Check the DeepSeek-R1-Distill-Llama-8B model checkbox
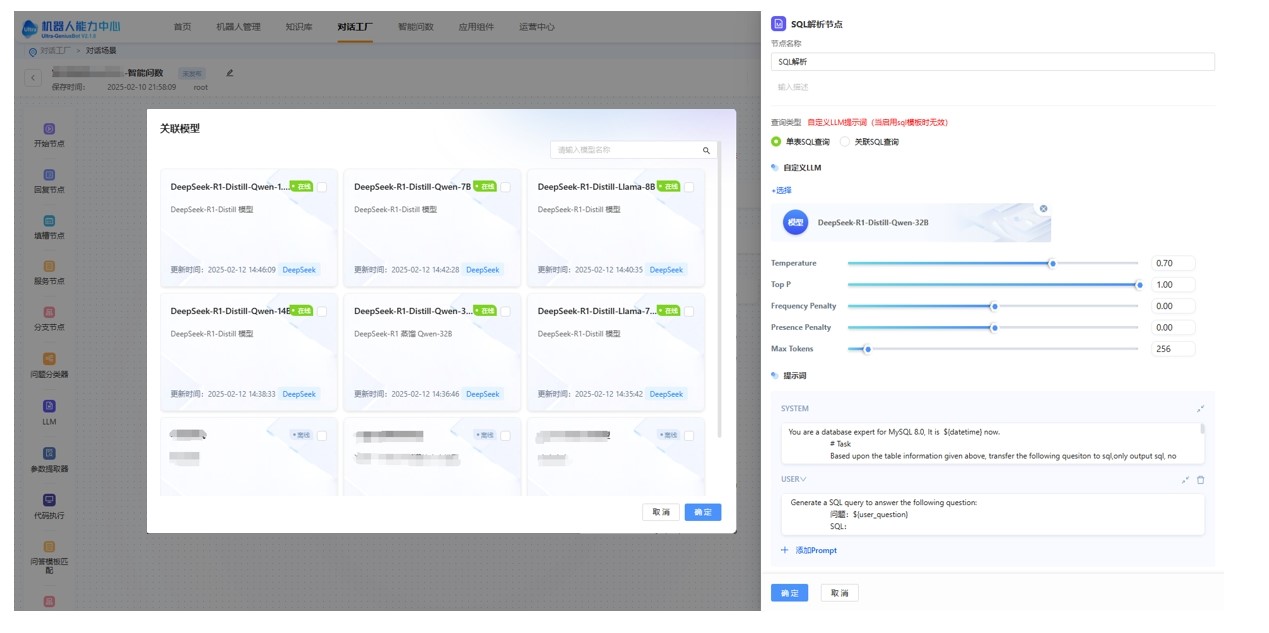 (x=689, y=187)
